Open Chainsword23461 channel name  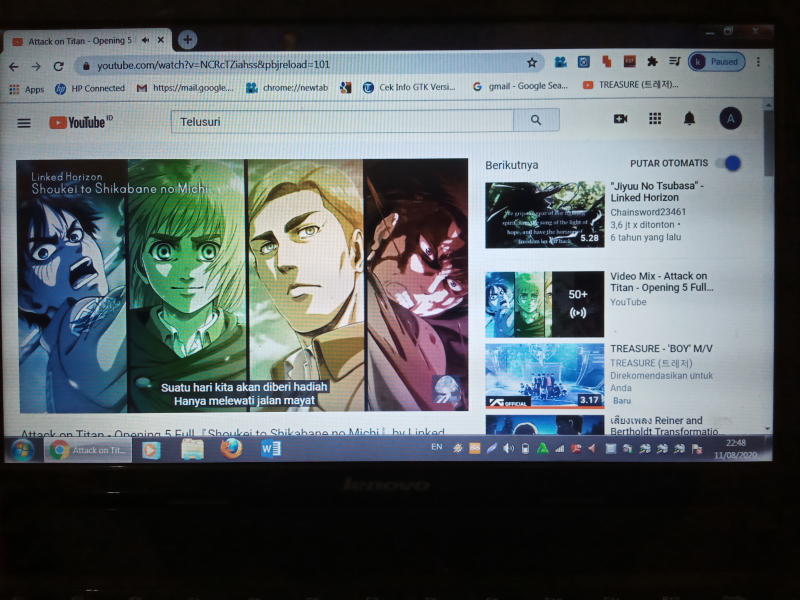click(648, 212)
